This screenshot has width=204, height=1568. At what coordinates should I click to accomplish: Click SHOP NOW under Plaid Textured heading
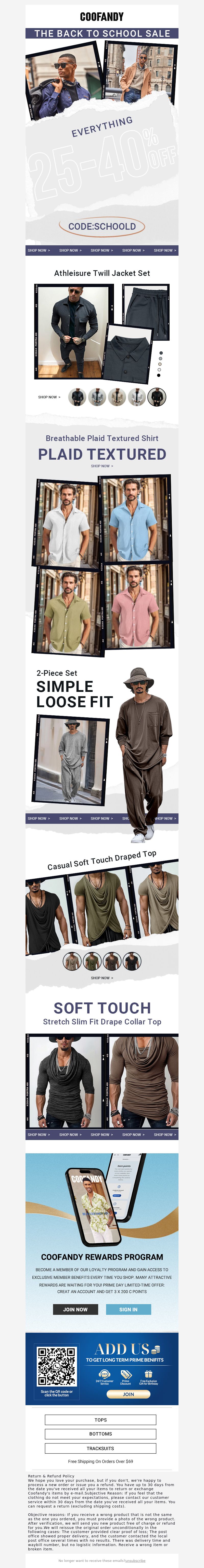point(102,466)
